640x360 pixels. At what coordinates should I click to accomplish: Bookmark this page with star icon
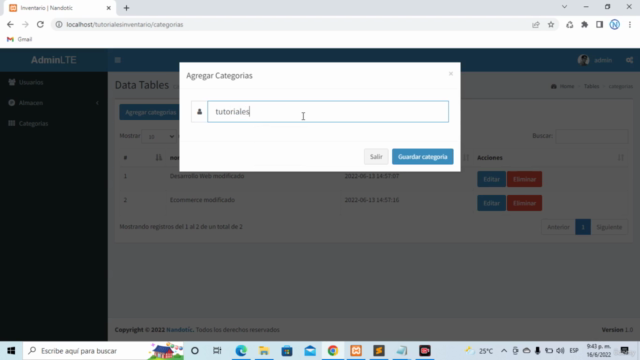pyautogui.click(x=551, y=24)
